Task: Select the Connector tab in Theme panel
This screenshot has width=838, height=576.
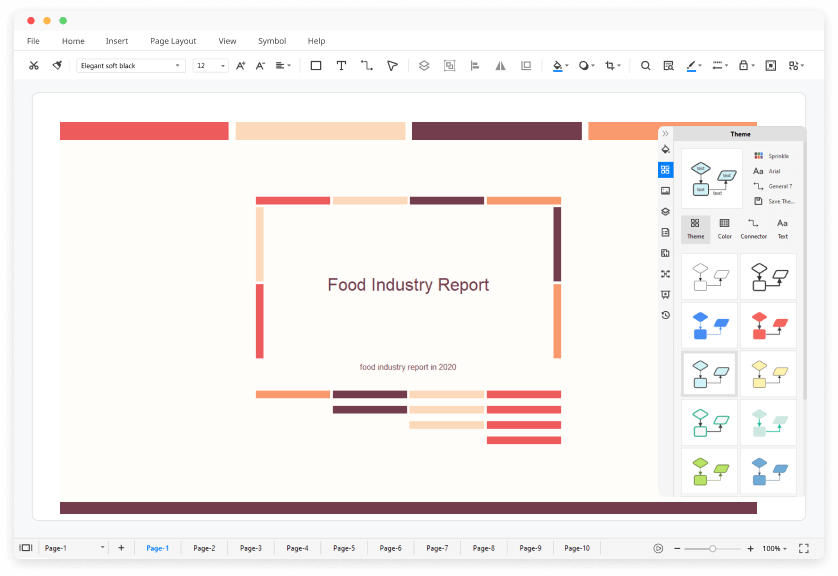Action: pos(754,229)
